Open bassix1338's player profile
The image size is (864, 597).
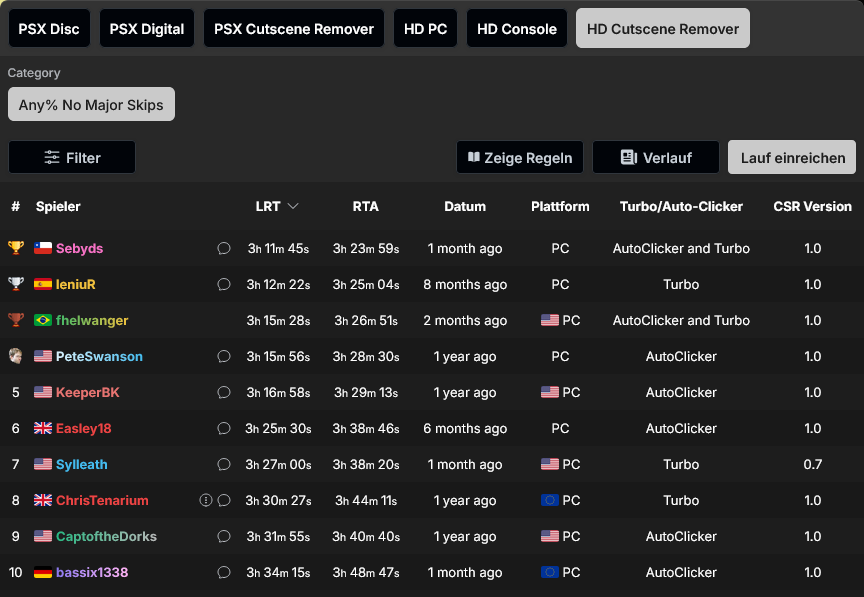point(92,572)
